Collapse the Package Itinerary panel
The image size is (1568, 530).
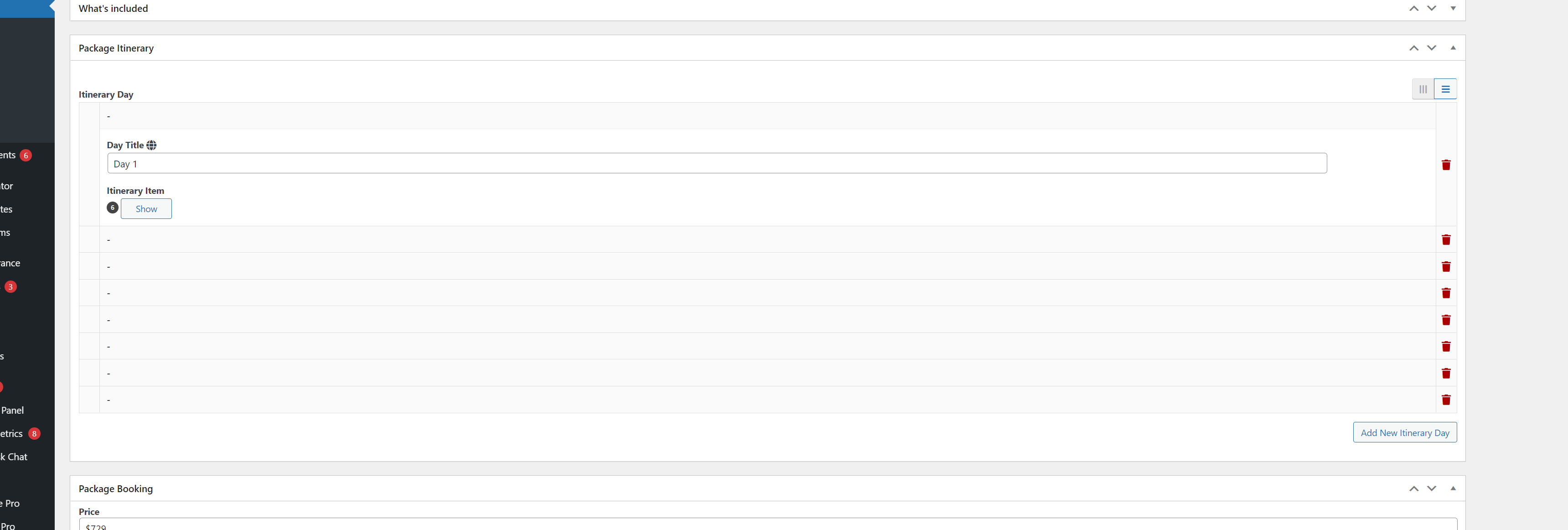tap(1452, 48)
